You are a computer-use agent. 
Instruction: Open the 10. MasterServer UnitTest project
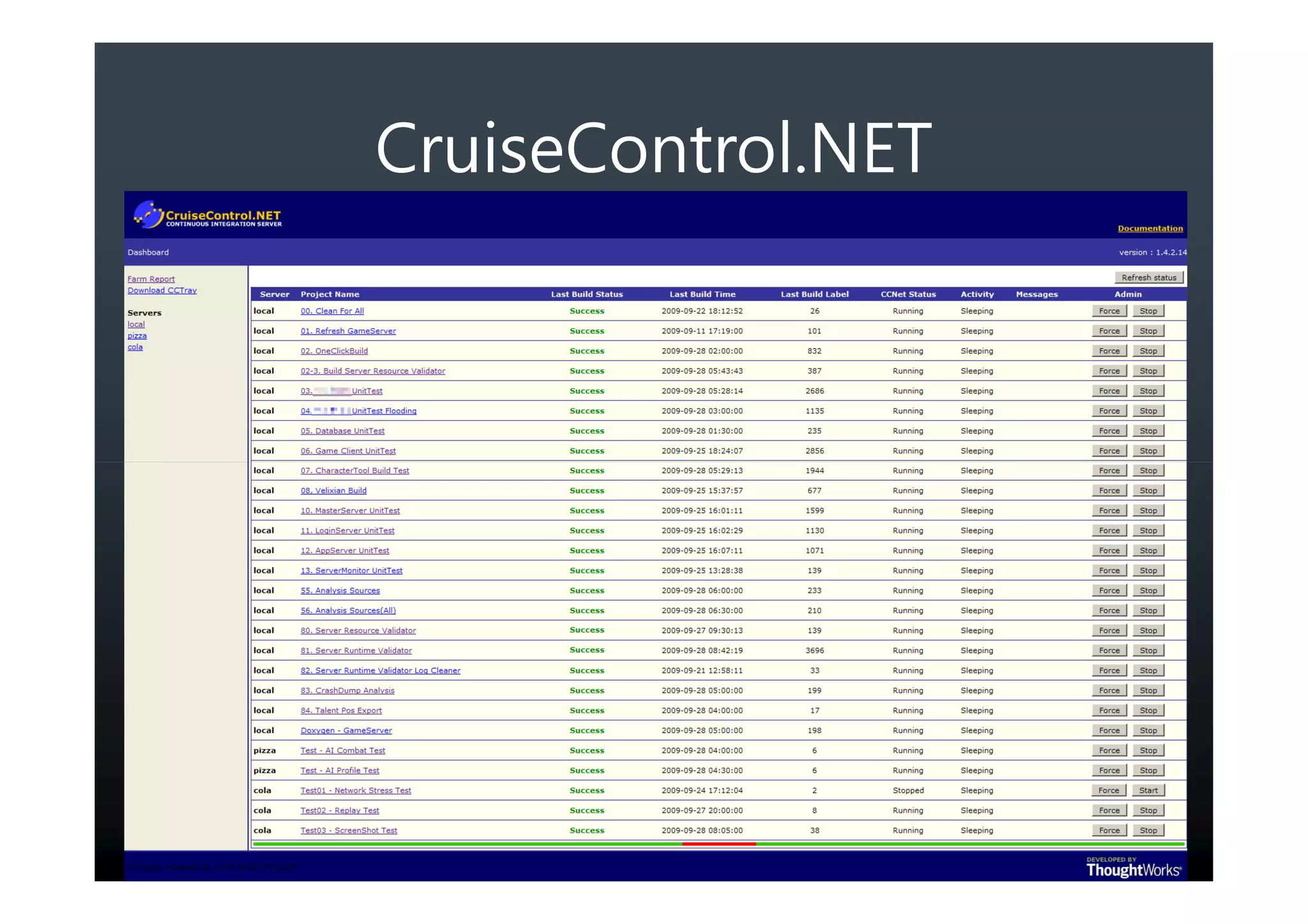tap(350, 511)
